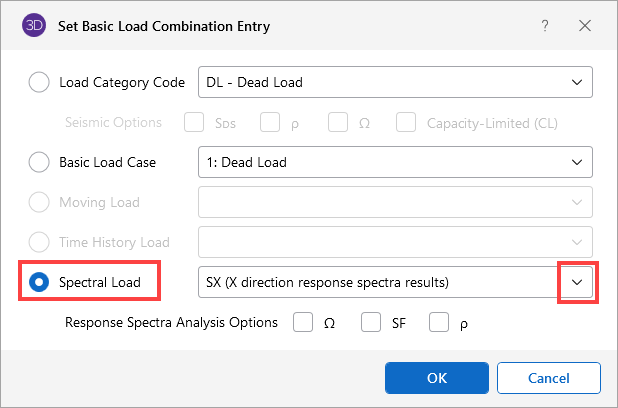Image resolution: width=618 pixels, height=408 pixels.
Task: Click the help question mark icon
Action: (x=545, y=26)
